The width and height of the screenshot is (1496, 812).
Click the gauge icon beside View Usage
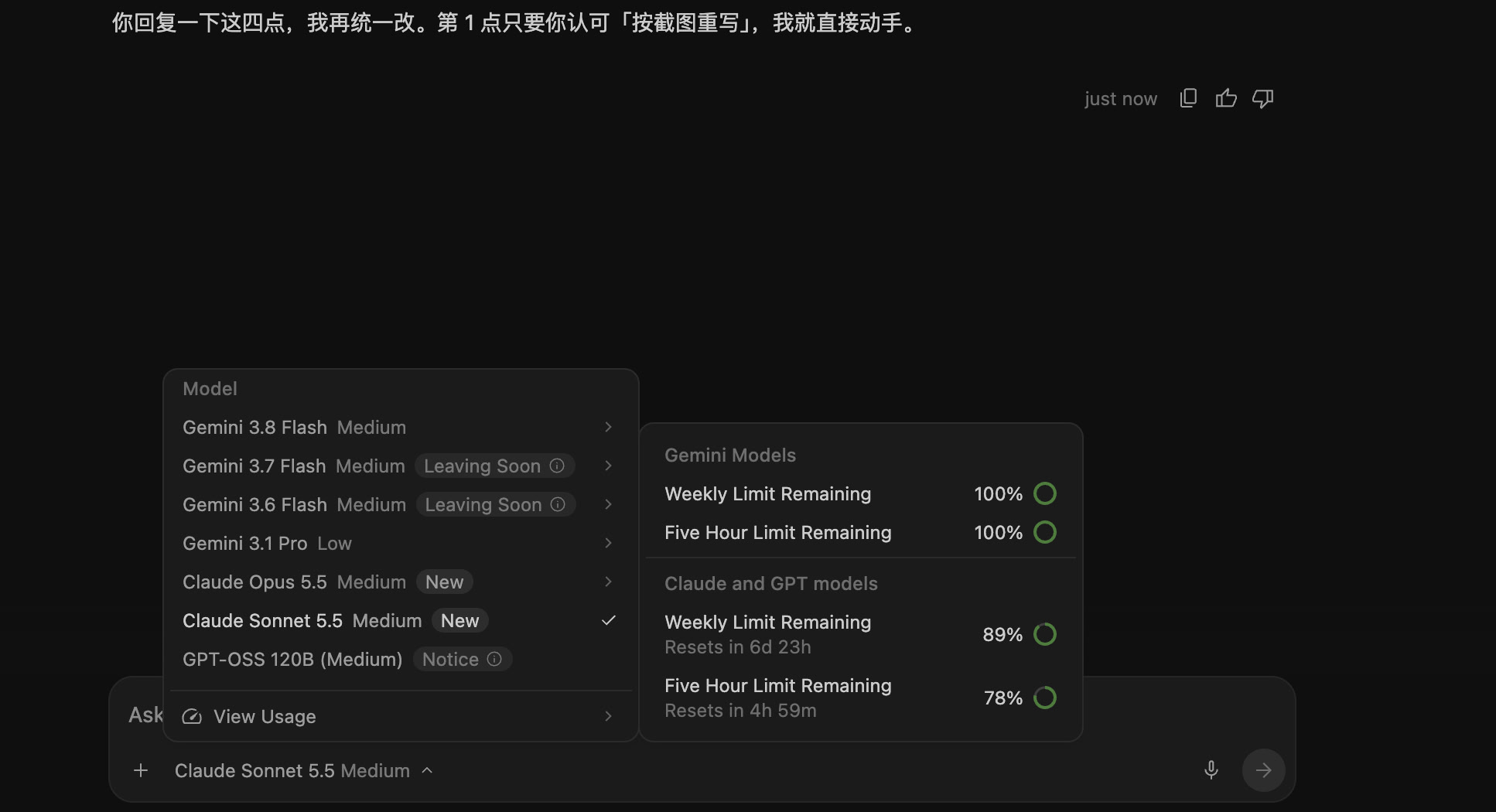[192, 717]
